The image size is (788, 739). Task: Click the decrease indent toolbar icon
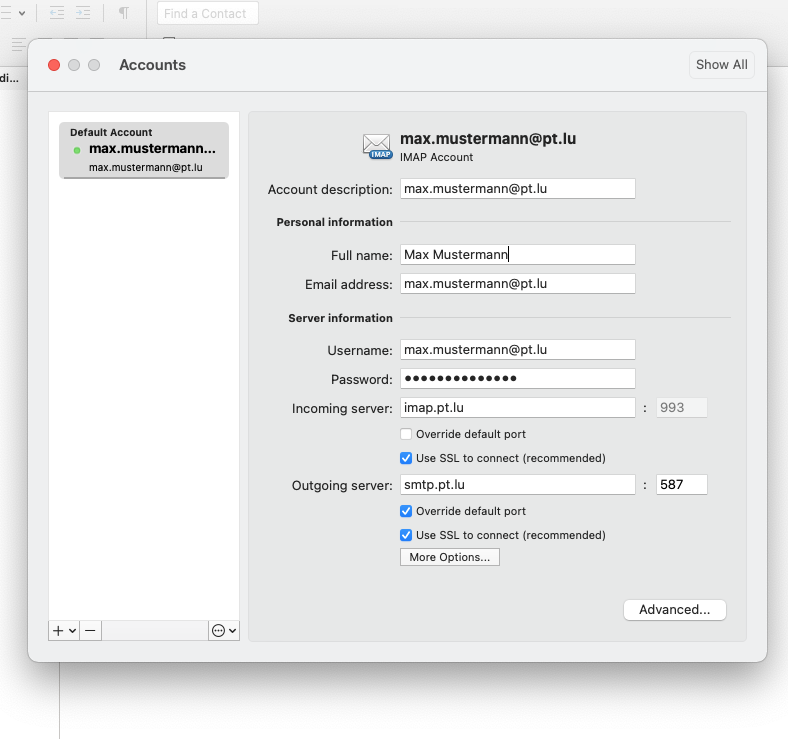(x=57, y=13)
